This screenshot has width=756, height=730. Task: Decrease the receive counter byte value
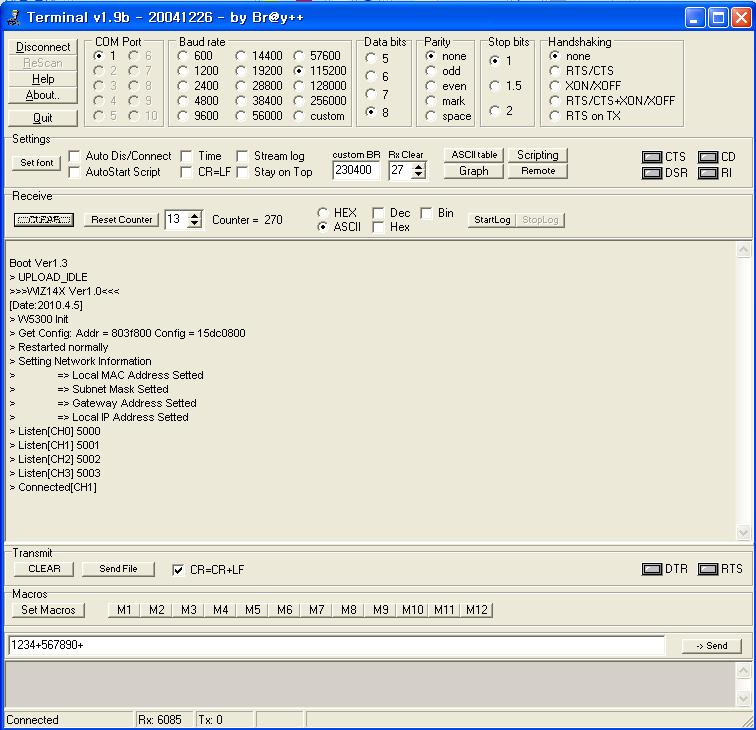[194, 223]
